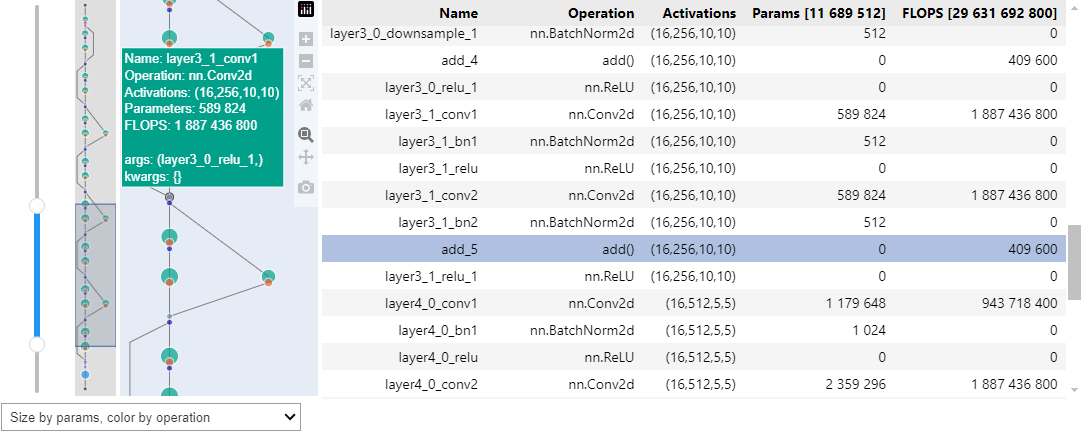This screenshot has height=432, width=1084.
Task: Click the autoscale axes icon
Action: [x=306, y=82]
